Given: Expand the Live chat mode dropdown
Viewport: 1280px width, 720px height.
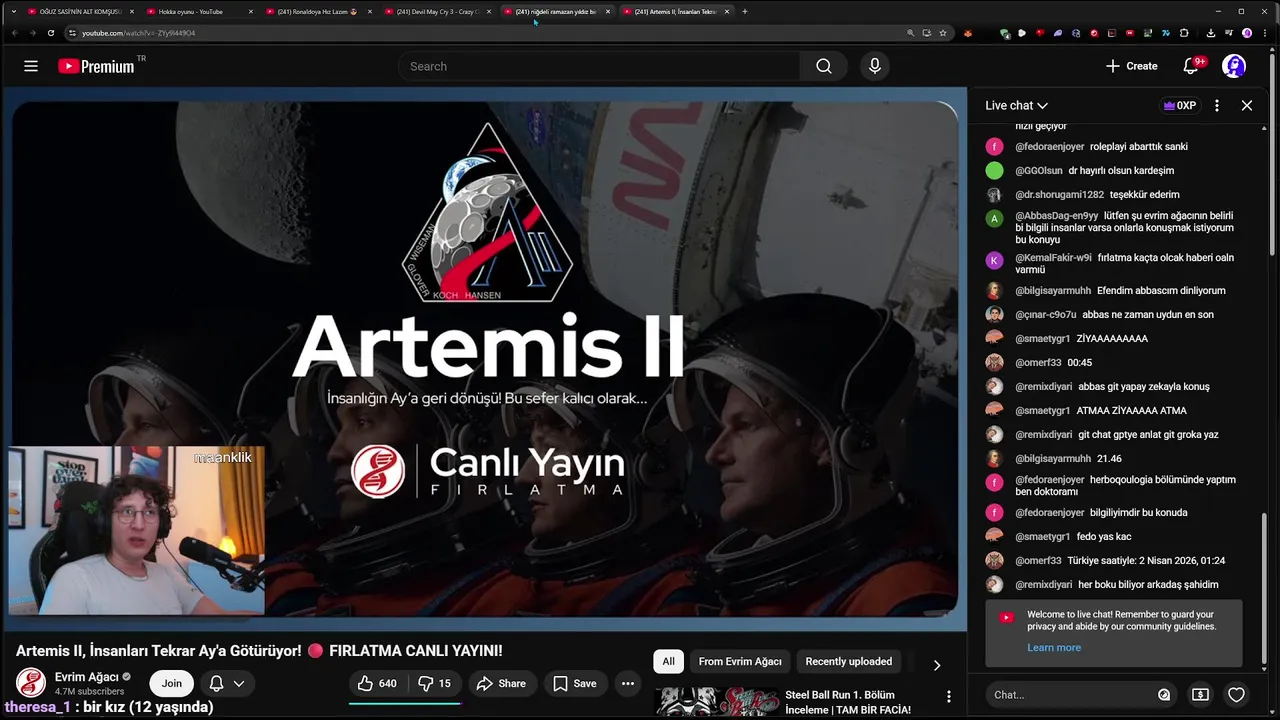Looking at the screenshot, I should click(1016, 105).
